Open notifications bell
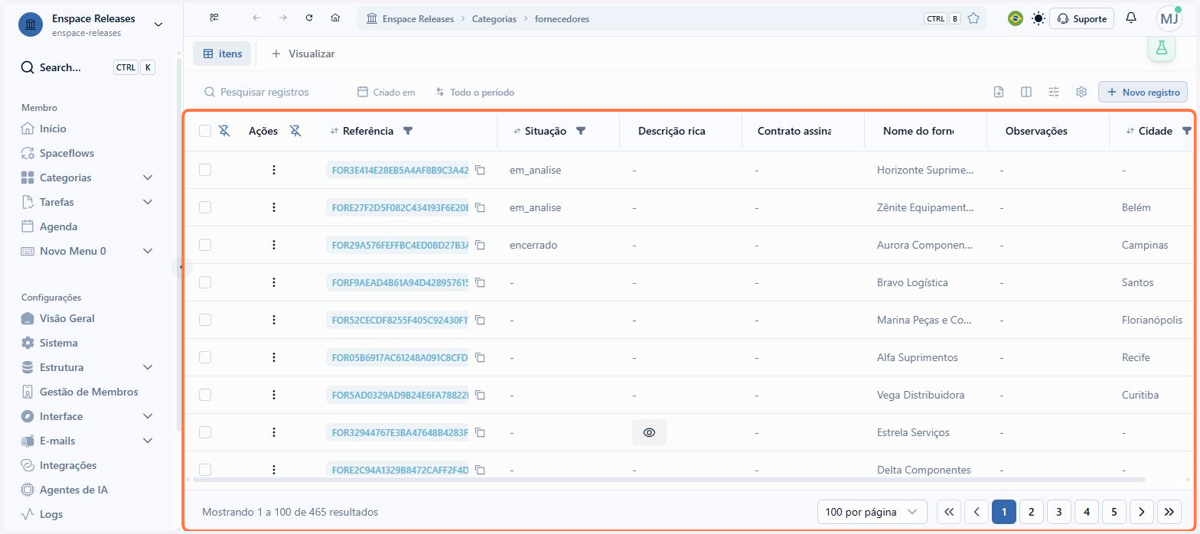Image resolution: width=1200 pixels, height=534 pixels. coord(1131,18)
